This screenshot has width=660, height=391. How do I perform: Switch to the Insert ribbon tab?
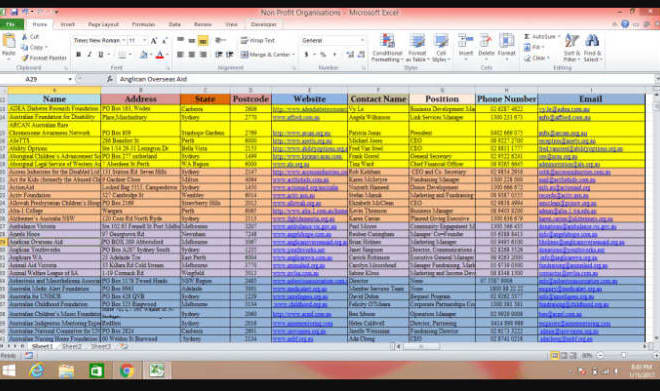67,24
